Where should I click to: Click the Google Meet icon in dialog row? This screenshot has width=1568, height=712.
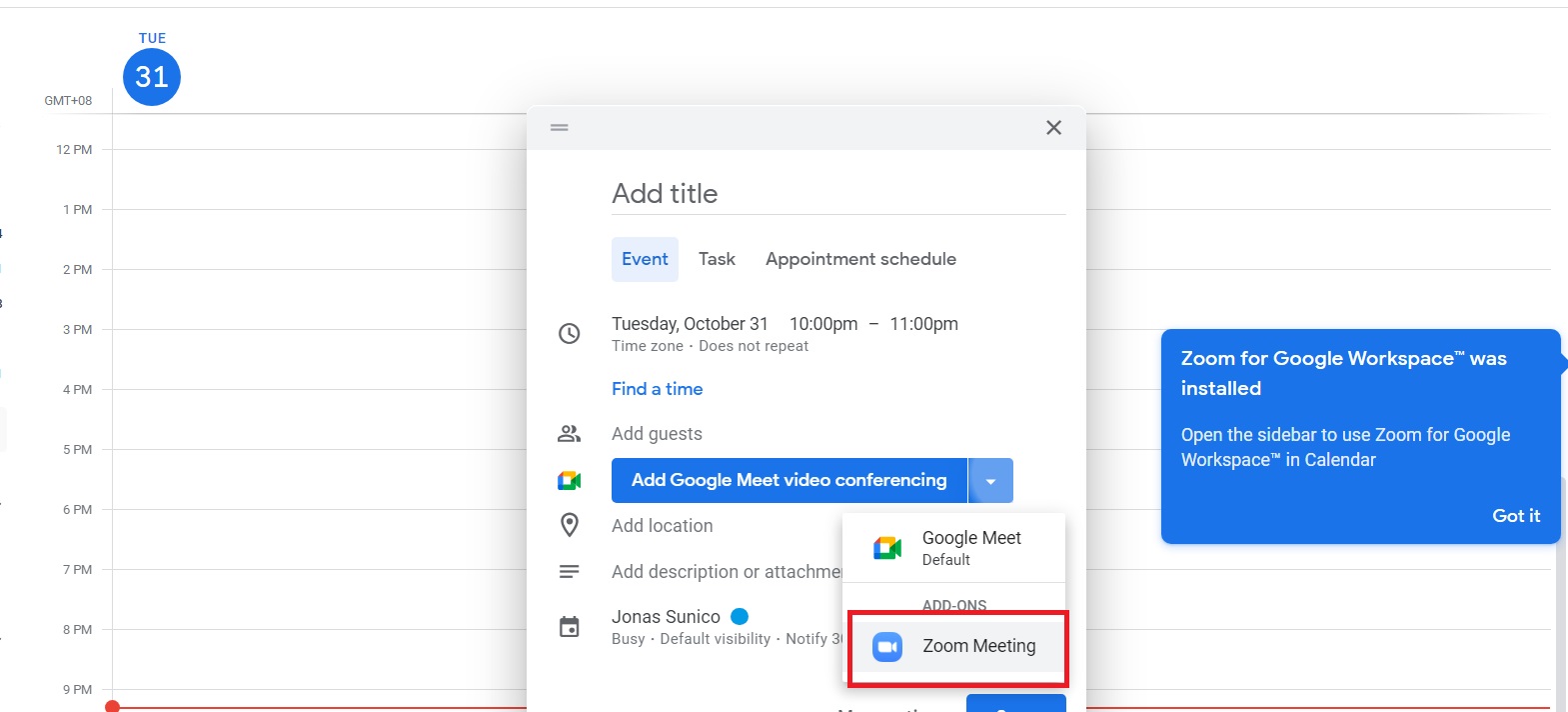pos(569,481)
